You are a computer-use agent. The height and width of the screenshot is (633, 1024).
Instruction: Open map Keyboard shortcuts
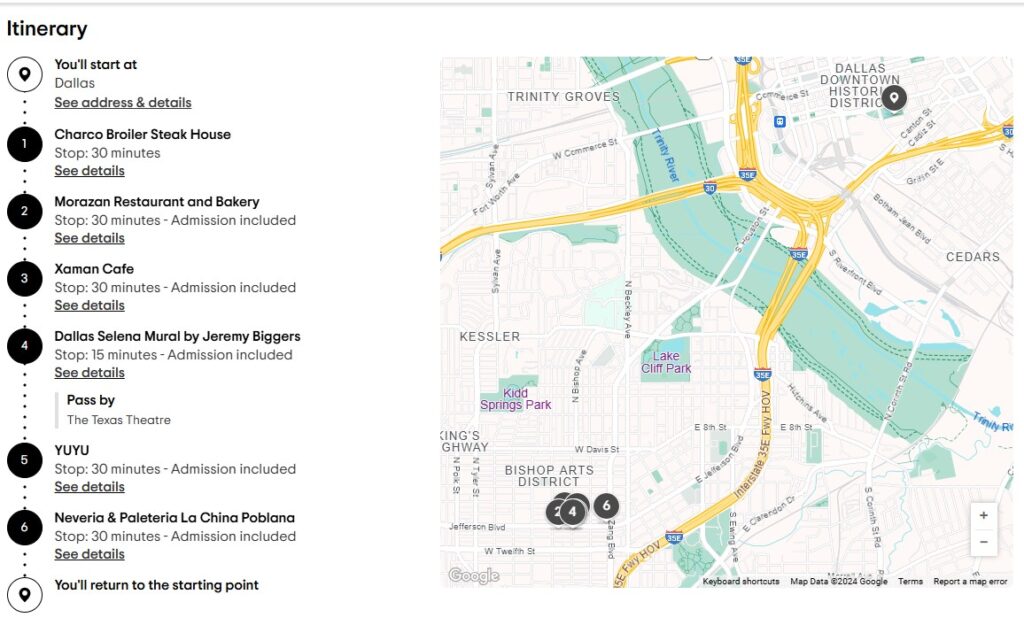pyautogui.click(x=741, y=581)
